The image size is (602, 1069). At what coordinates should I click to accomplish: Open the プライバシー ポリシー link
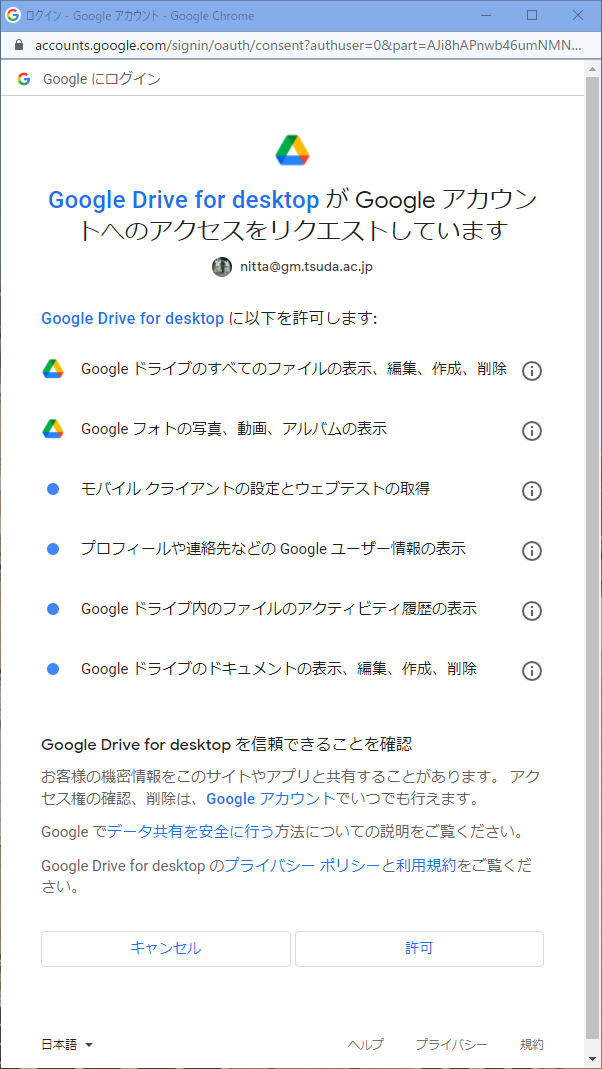coord(301,865)
